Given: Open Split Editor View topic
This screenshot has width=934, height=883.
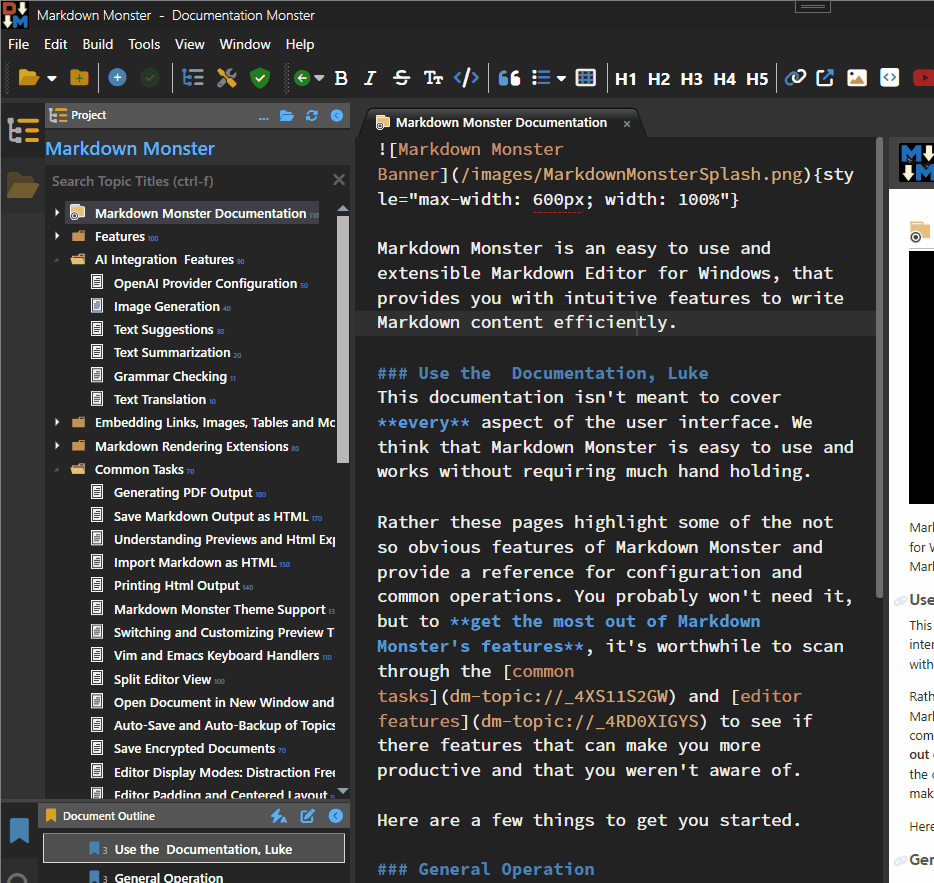Looking at the screenshot, I should click(162, 679).
